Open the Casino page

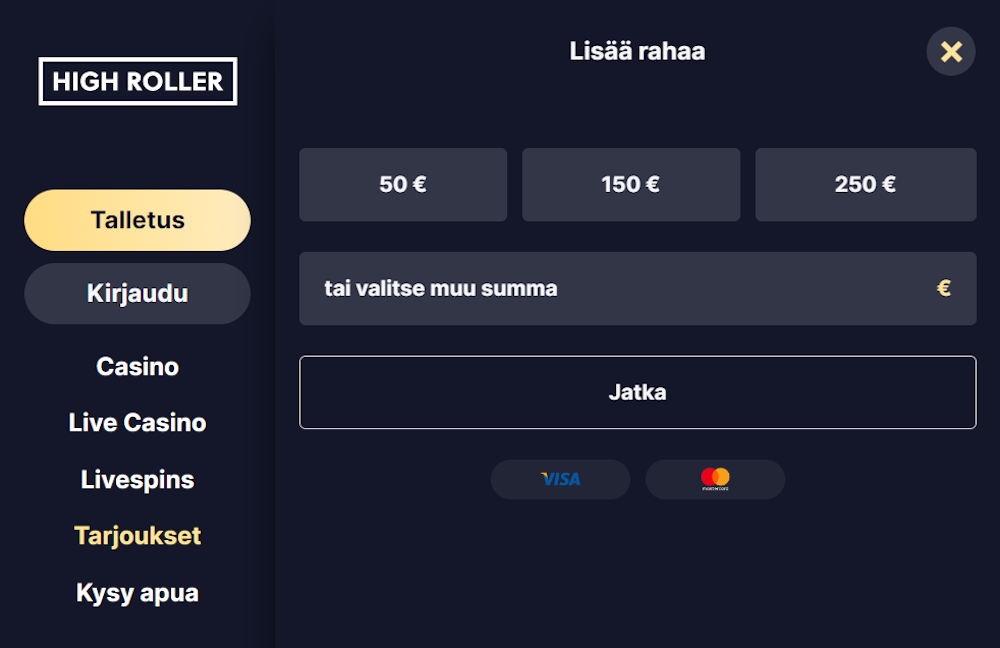point(137,366)
